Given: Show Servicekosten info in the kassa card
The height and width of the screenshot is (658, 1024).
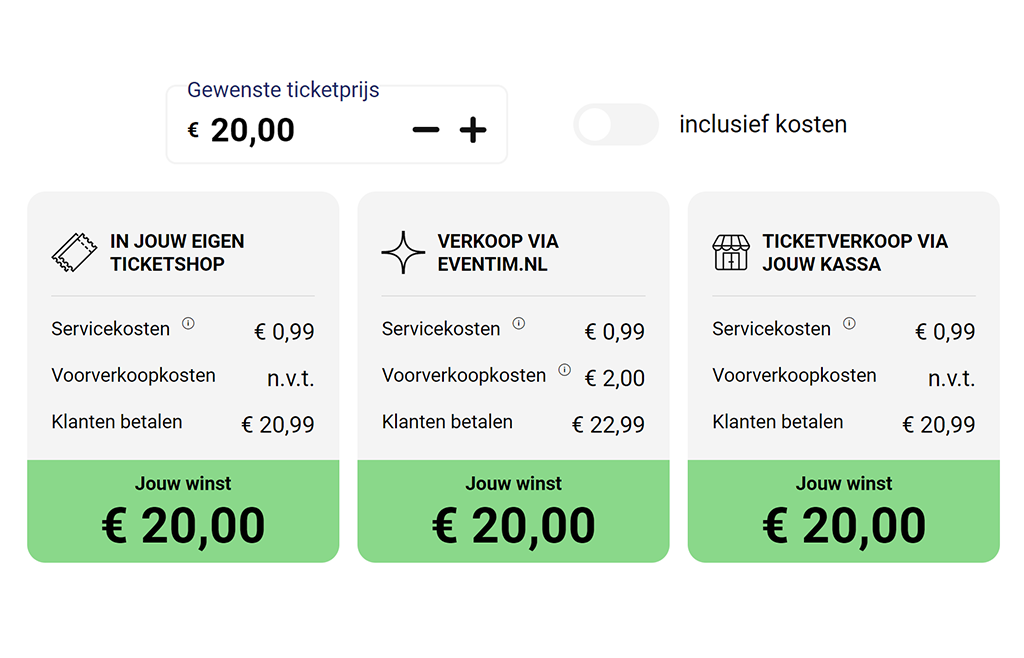Looking at the screenshot, I should [x=849, y=324].
